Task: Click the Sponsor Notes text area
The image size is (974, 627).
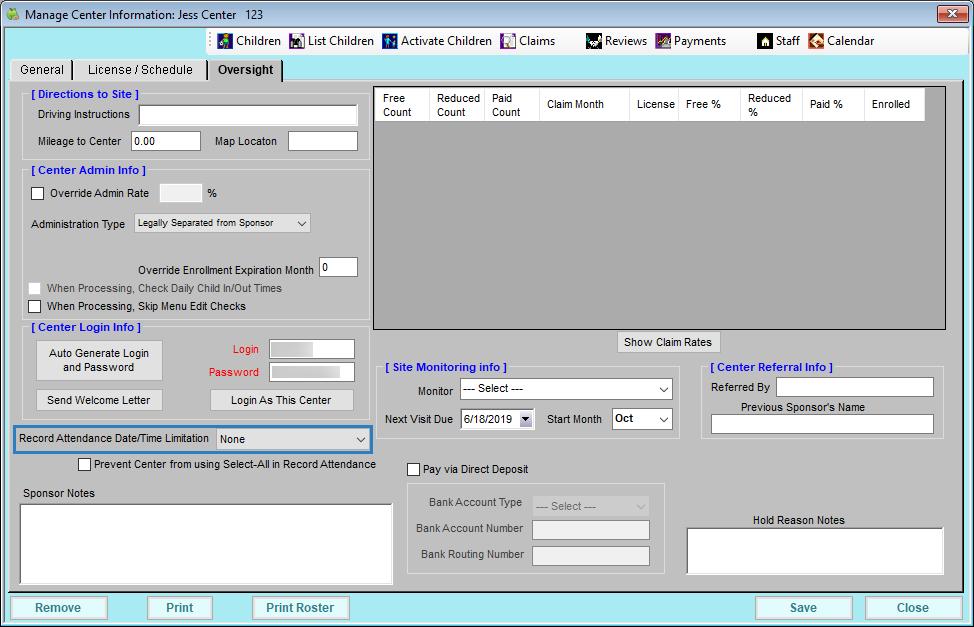Action: (206, 544)
